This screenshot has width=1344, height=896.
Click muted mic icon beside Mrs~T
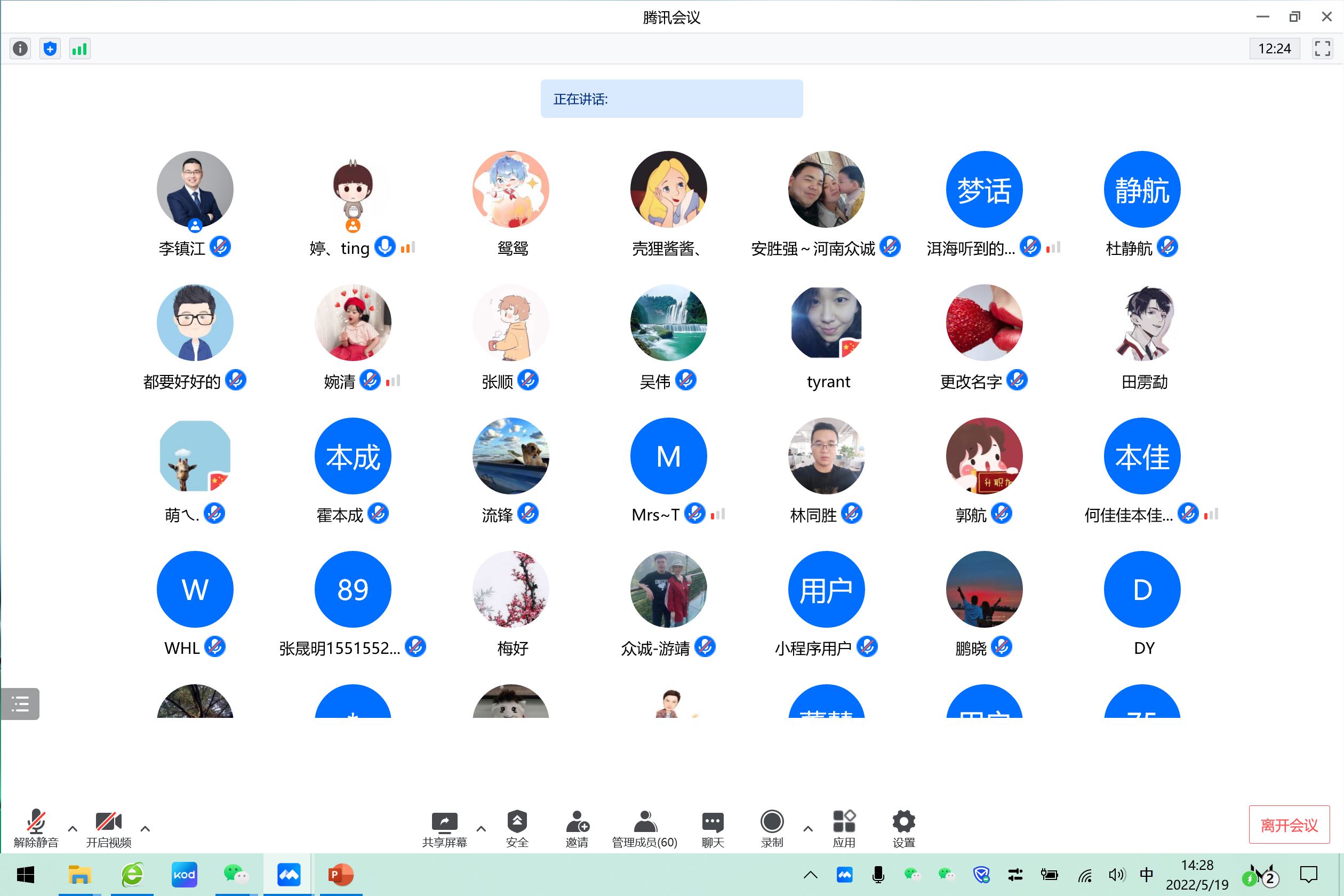point(694,513)
